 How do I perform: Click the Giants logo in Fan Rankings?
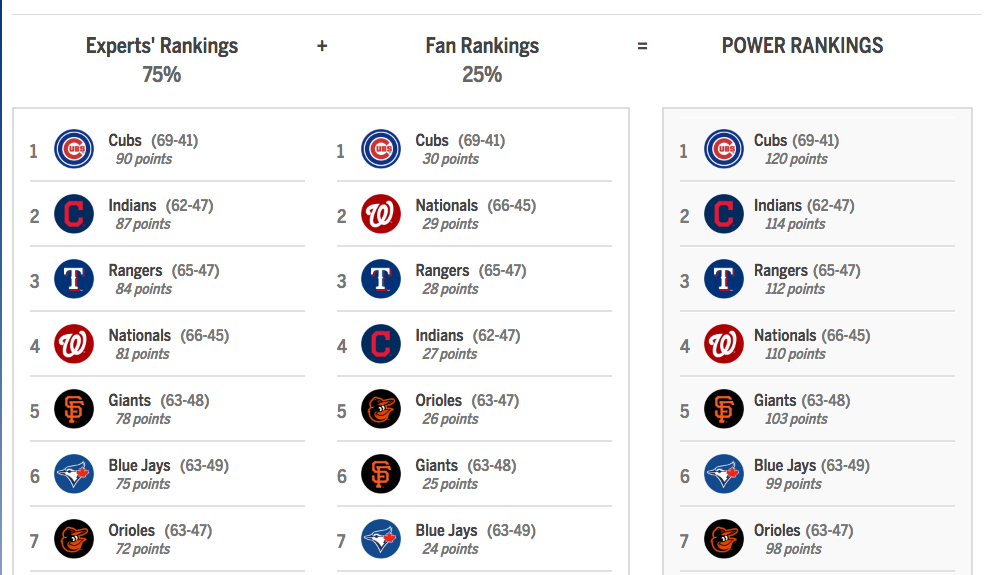[x=381, y=475]
